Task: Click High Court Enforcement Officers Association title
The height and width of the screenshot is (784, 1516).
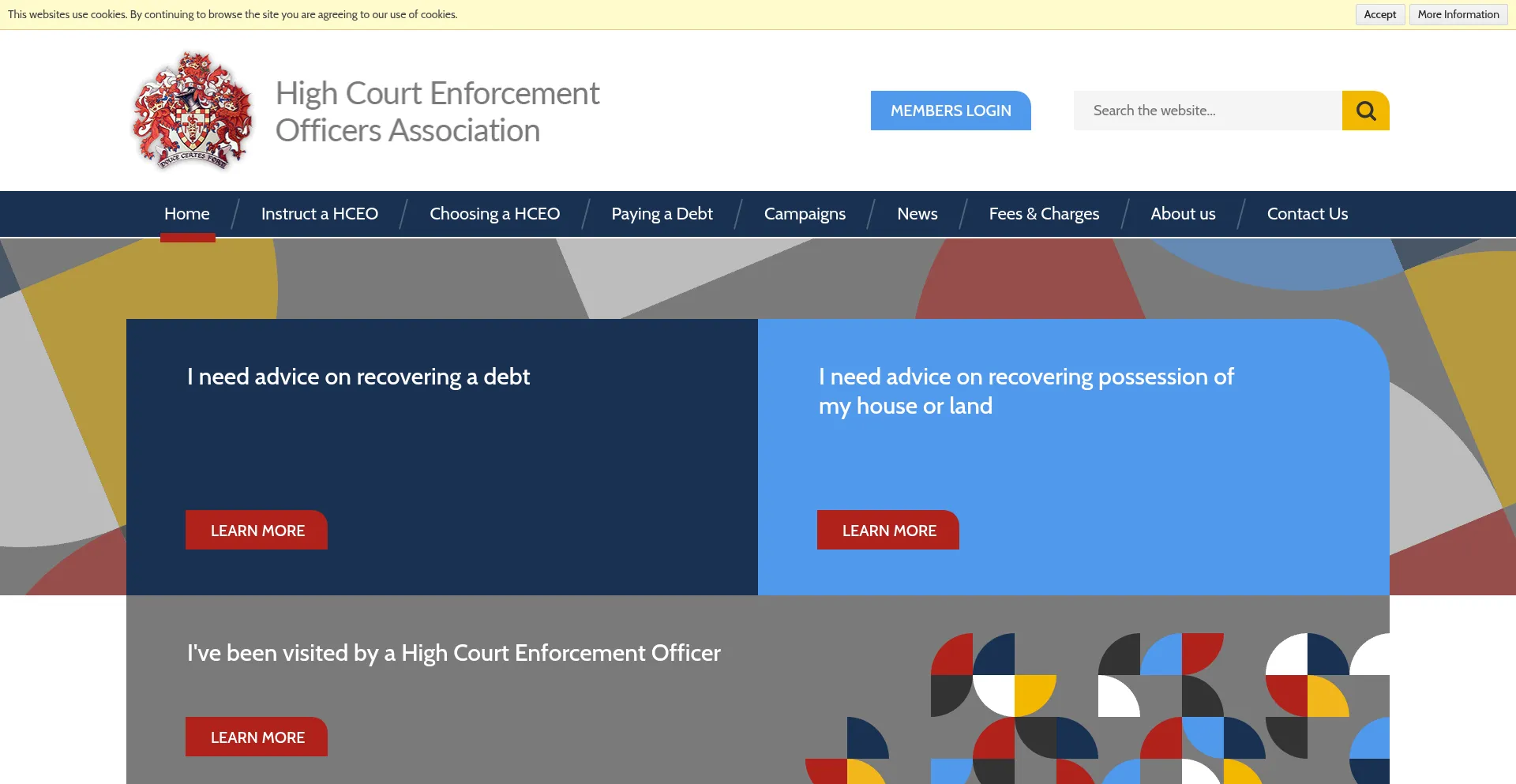Action: pos(437,111)
